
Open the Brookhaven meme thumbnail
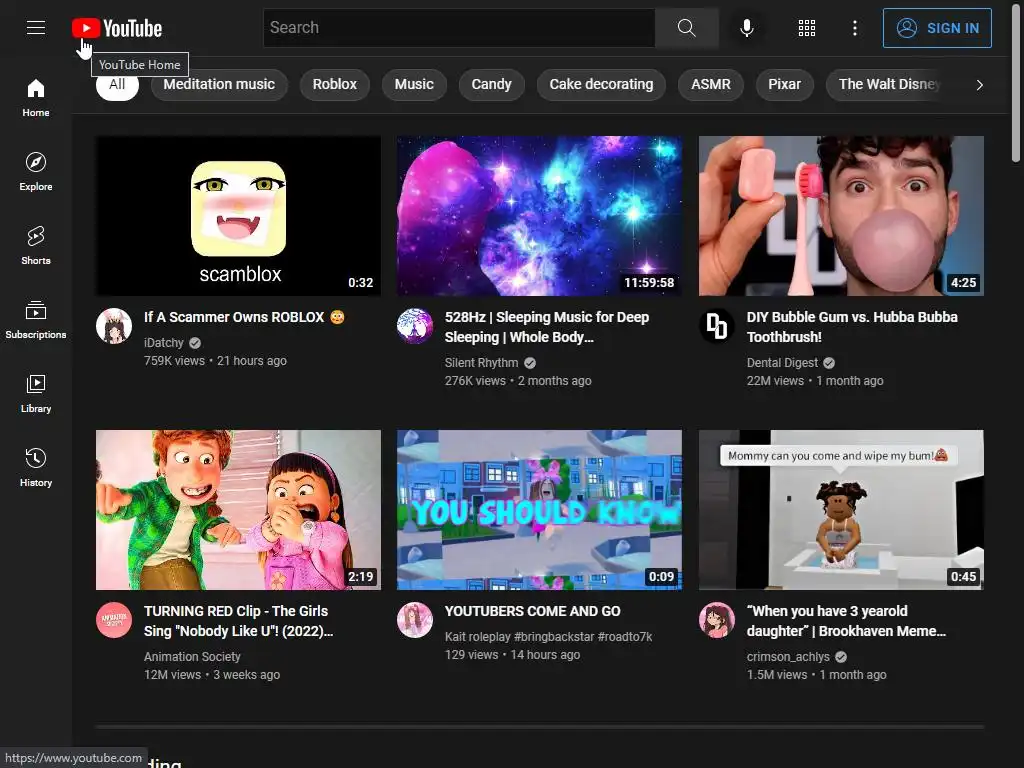tap(841, 509)
